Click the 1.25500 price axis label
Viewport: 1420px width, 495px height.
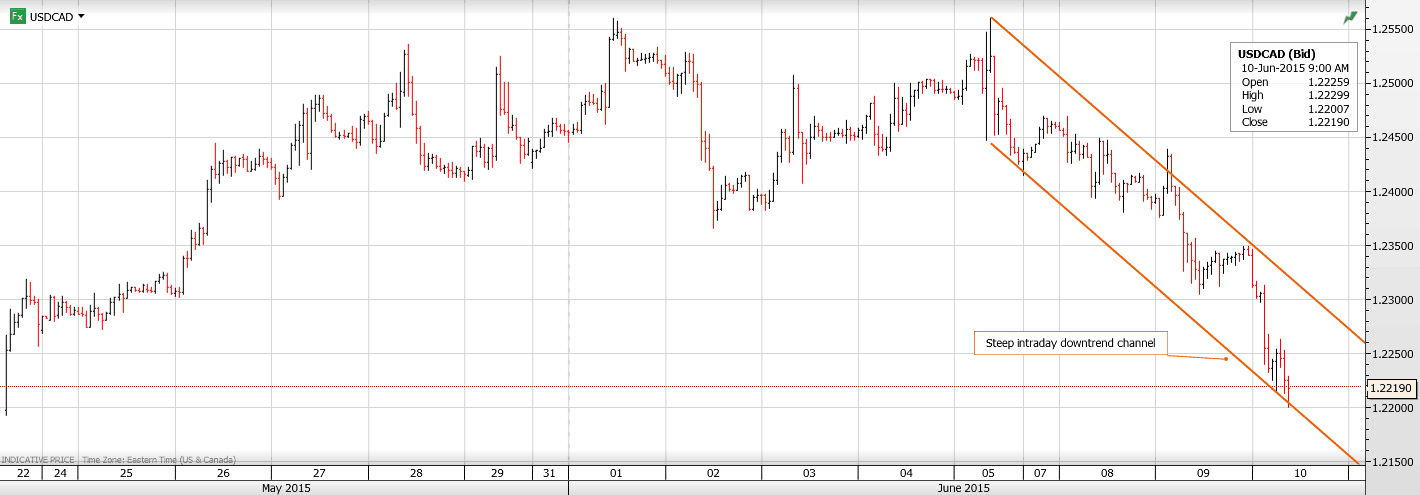1391,29
